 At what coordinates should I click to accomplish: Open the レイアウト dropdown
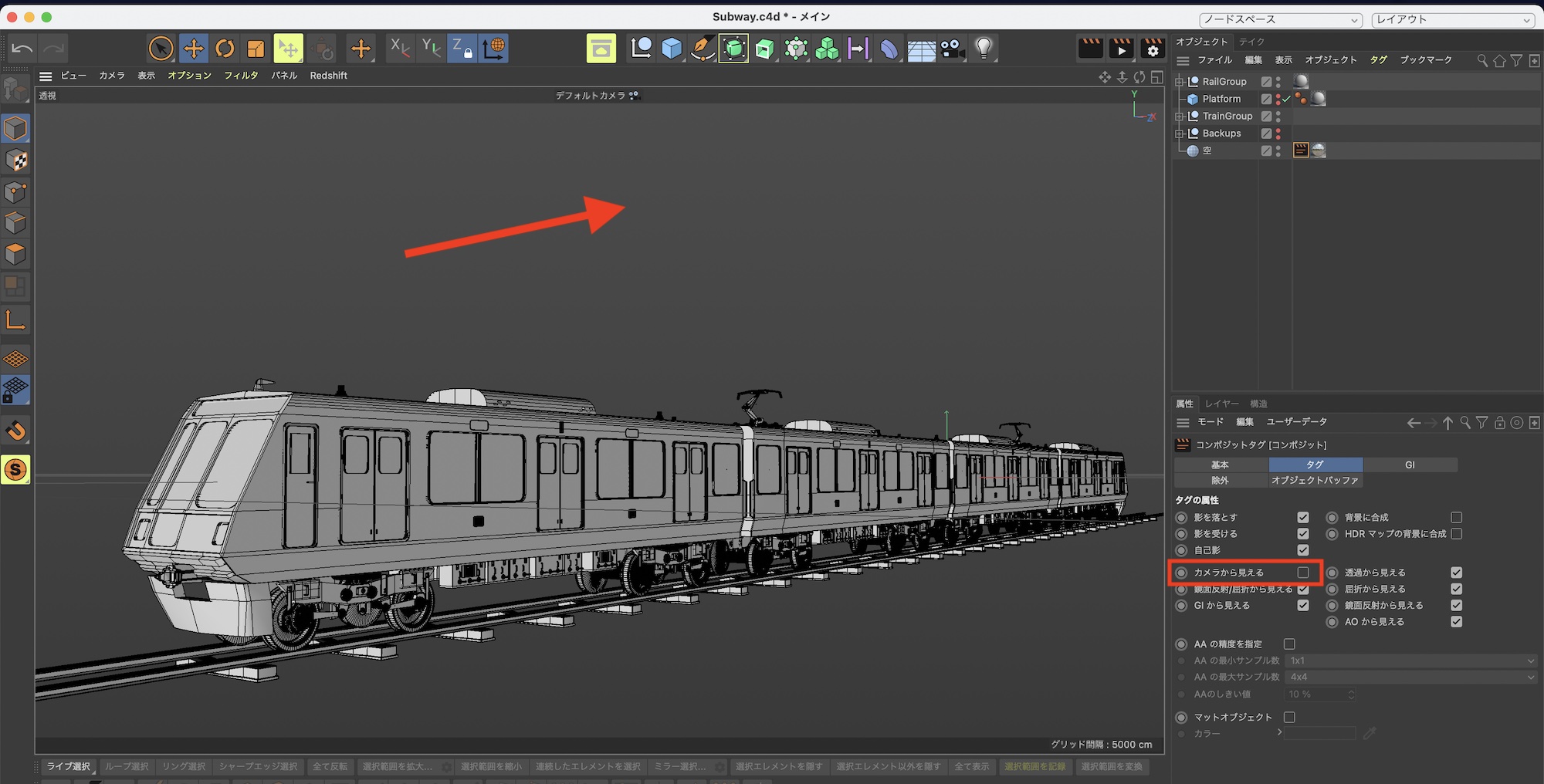1452,20
